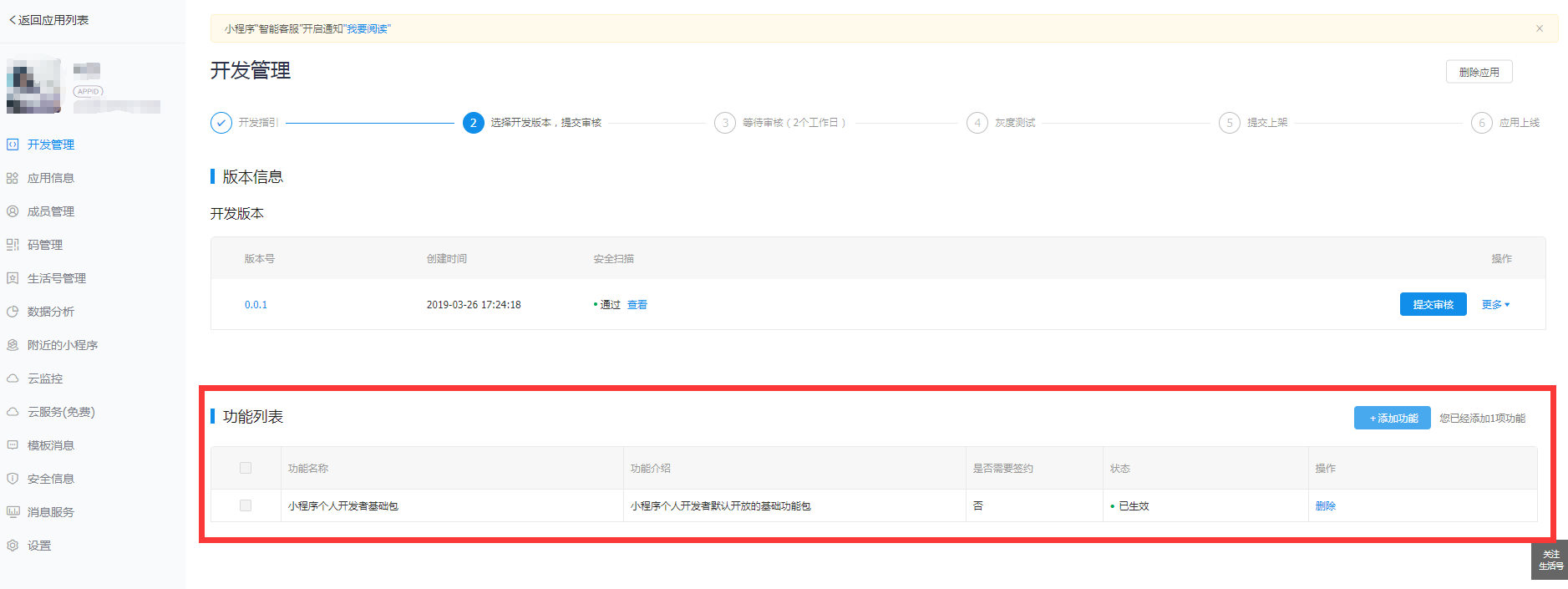Toggle the select-all checkbox in 功能列表 header
Viewport: 1568px width, 589px height.
click(246, 468)
